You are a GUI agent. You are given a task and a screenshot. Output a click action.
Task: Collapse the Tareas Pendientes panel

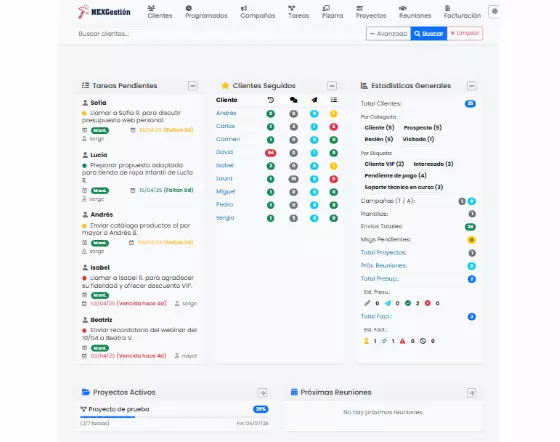(192, 86)
